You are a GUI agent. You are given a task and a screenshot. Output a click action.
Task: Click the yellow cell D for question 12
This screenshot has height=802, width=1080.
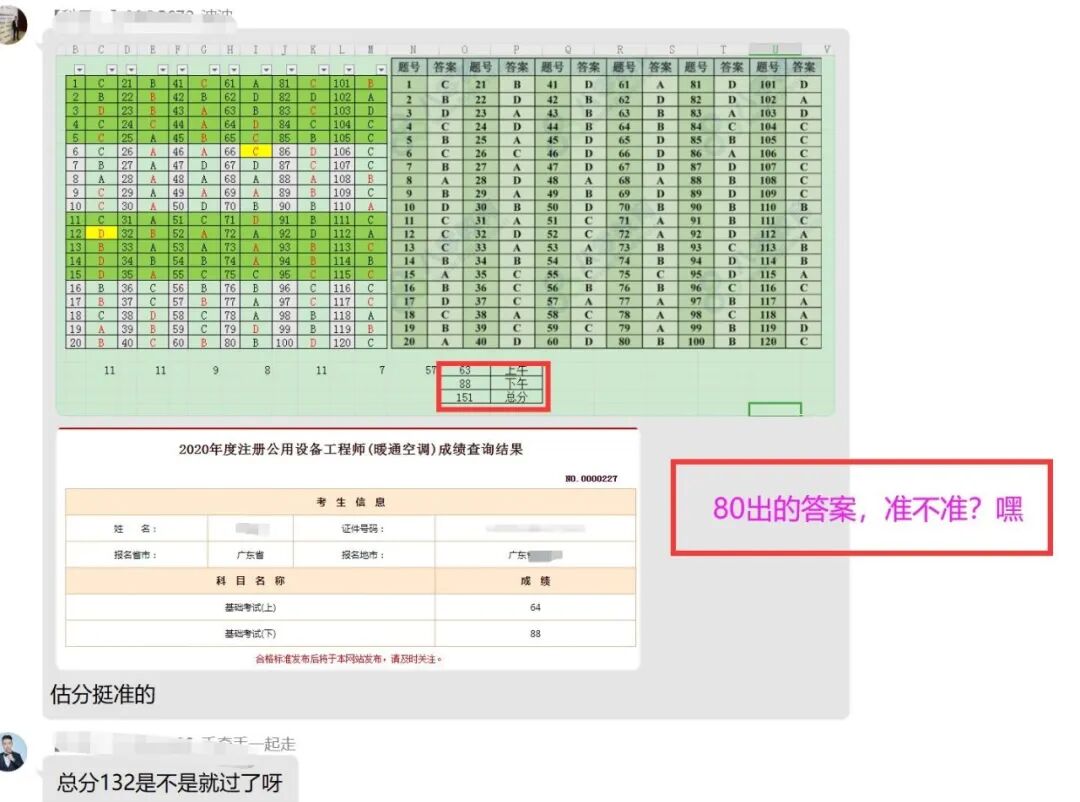pos(101,234)
